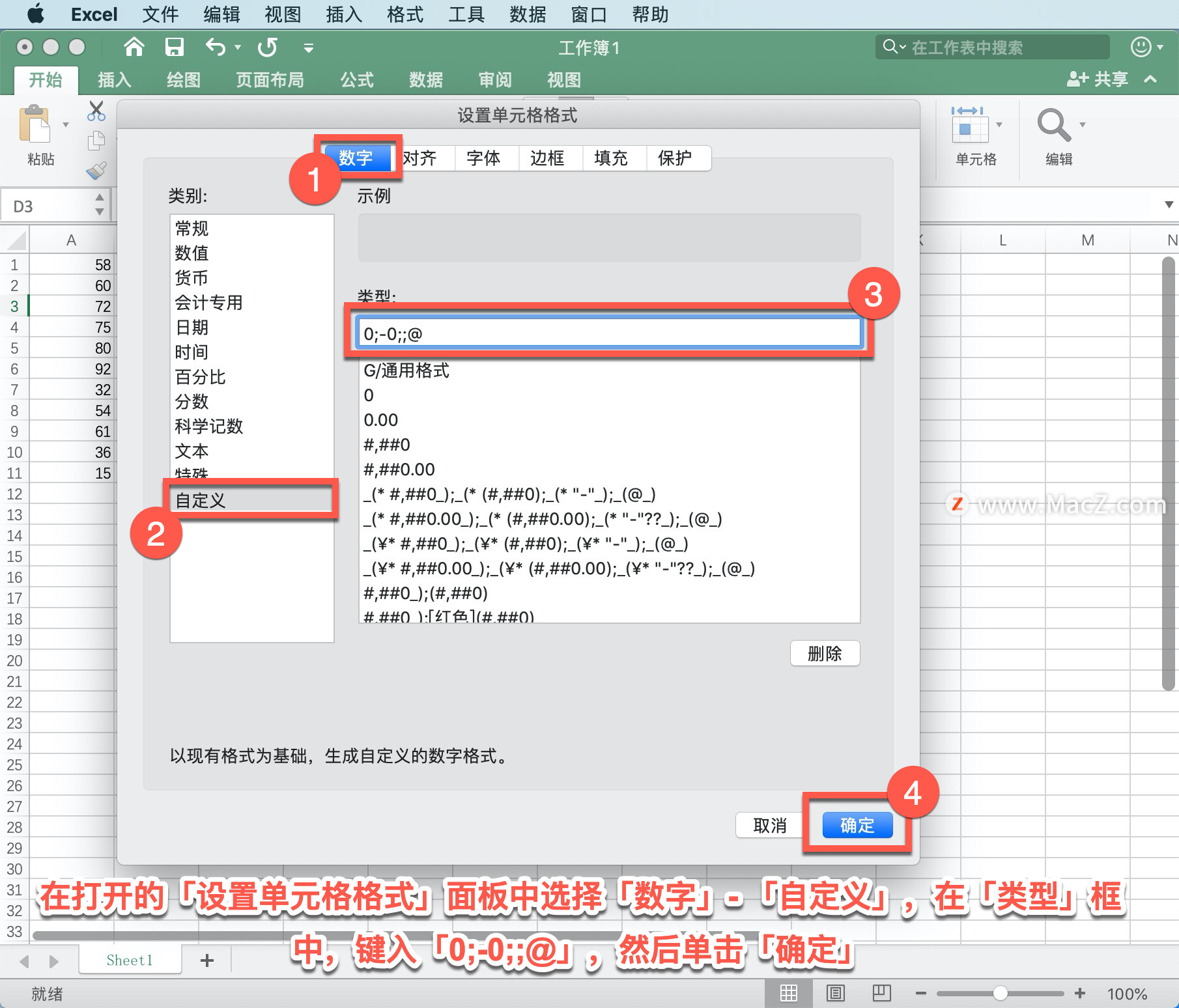Click the 类型 input field with 0;-0;;@
This screenshot has height=1008, width=1179.
(608, 333)
